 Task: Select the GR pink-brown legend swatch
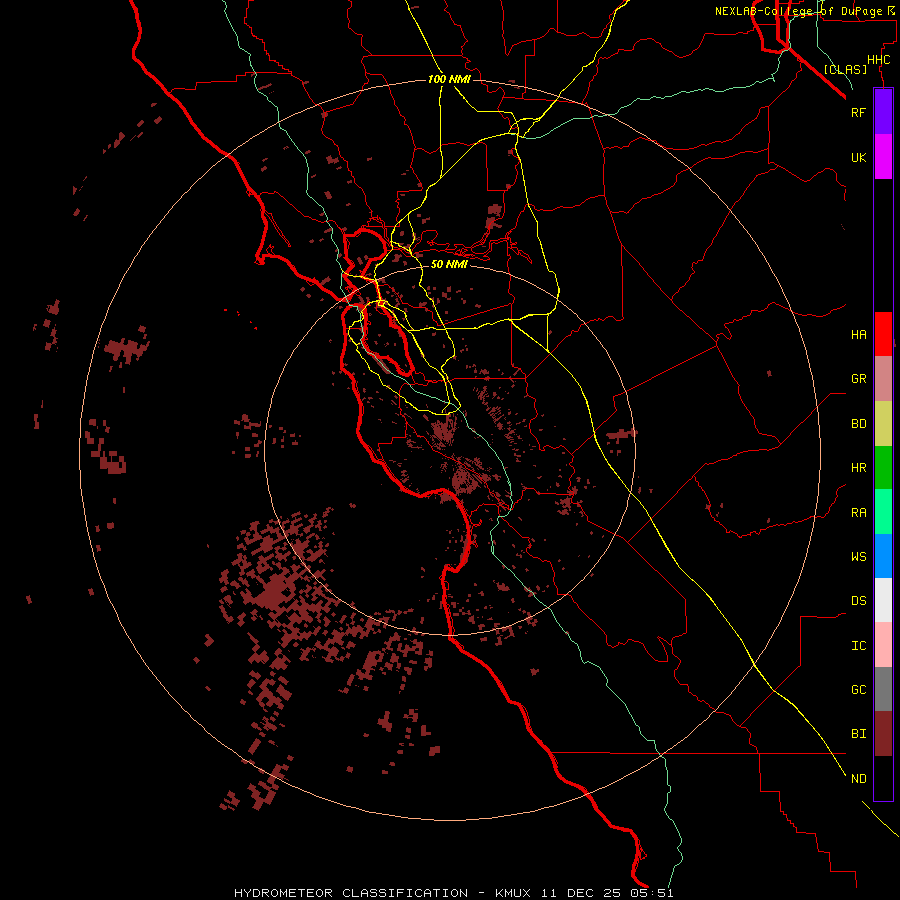tap(883, 379)
